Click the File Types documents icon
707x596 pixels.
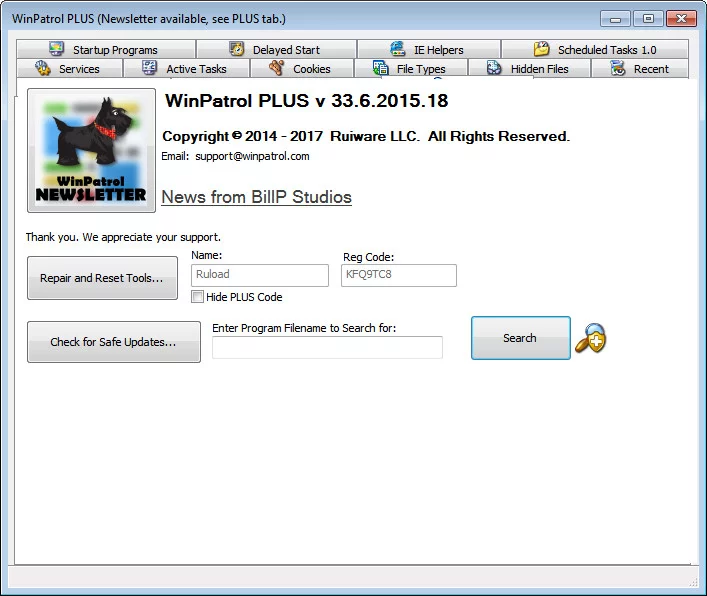(x=381, y=68)
